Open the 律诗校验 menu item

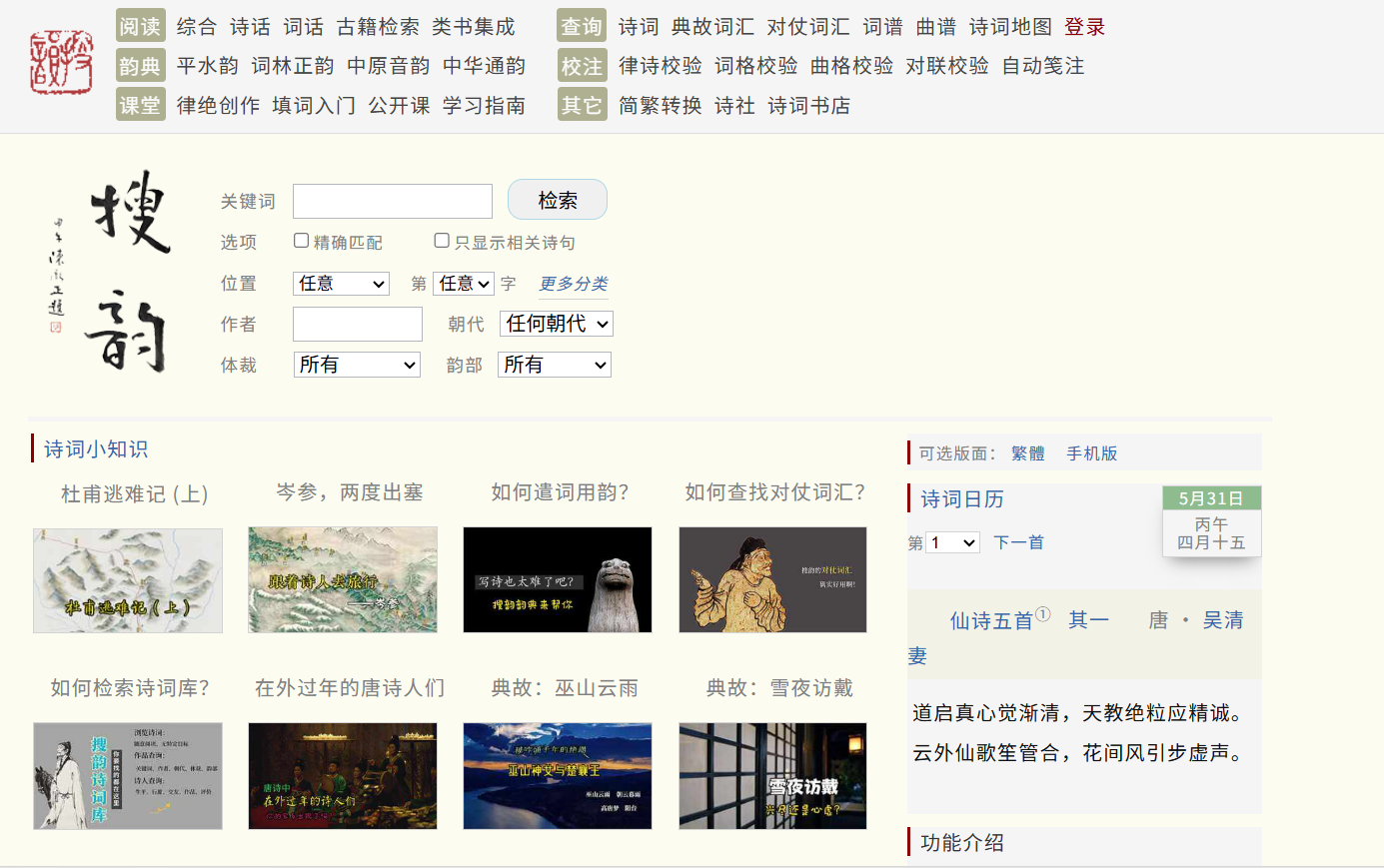click(661, 66)
